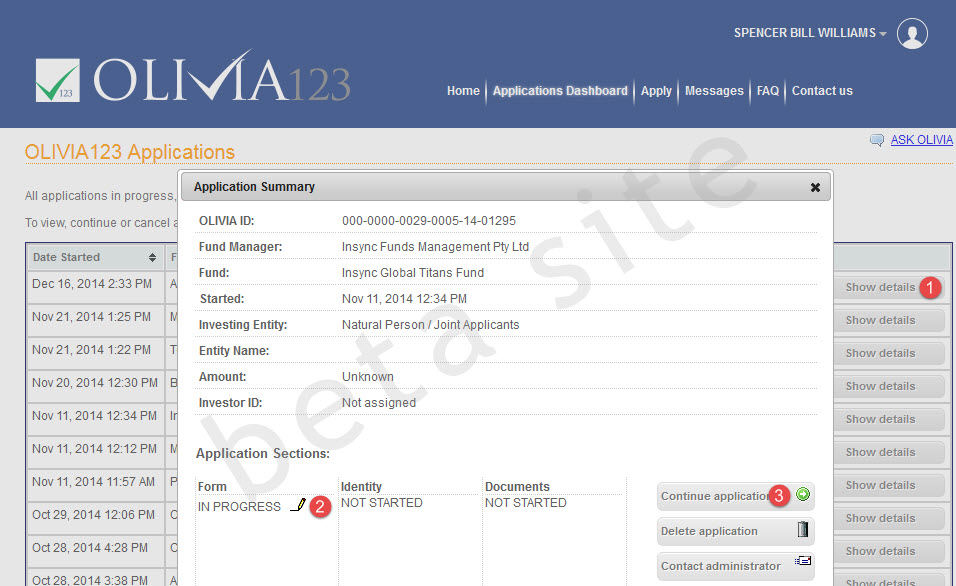Click the trash bin icon on Delete application
The height and width of the screenshot is (586, 956).
[803, 529]
